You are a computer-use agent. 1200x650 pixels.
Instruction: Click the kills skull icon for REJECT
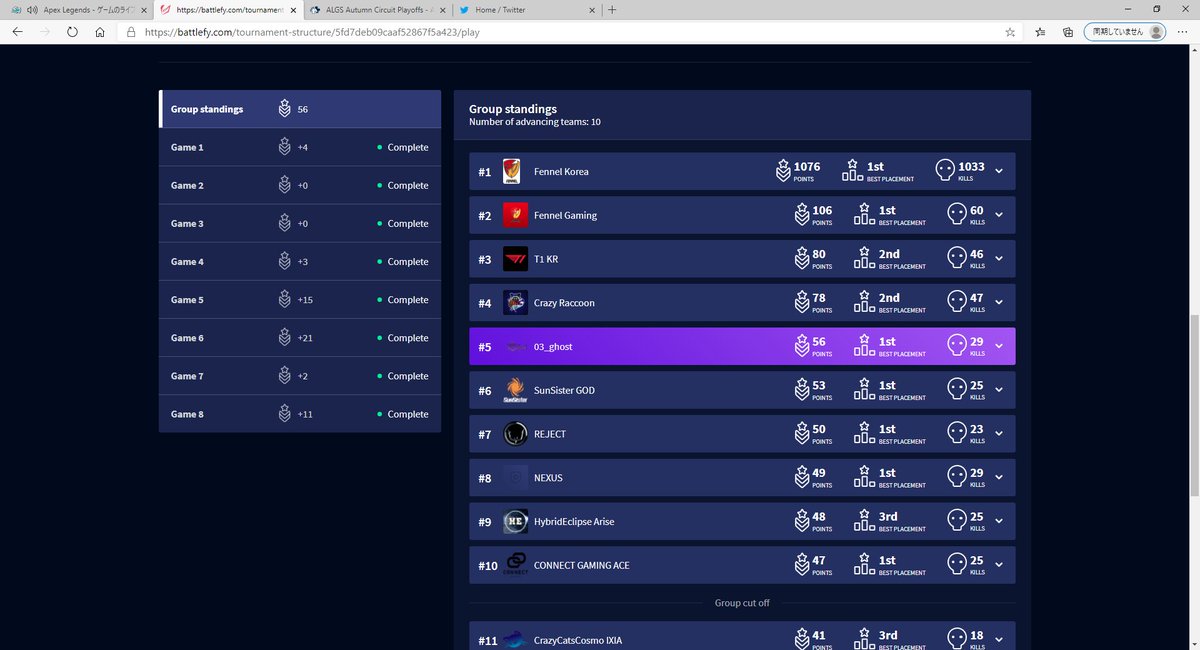click(955, 434)
